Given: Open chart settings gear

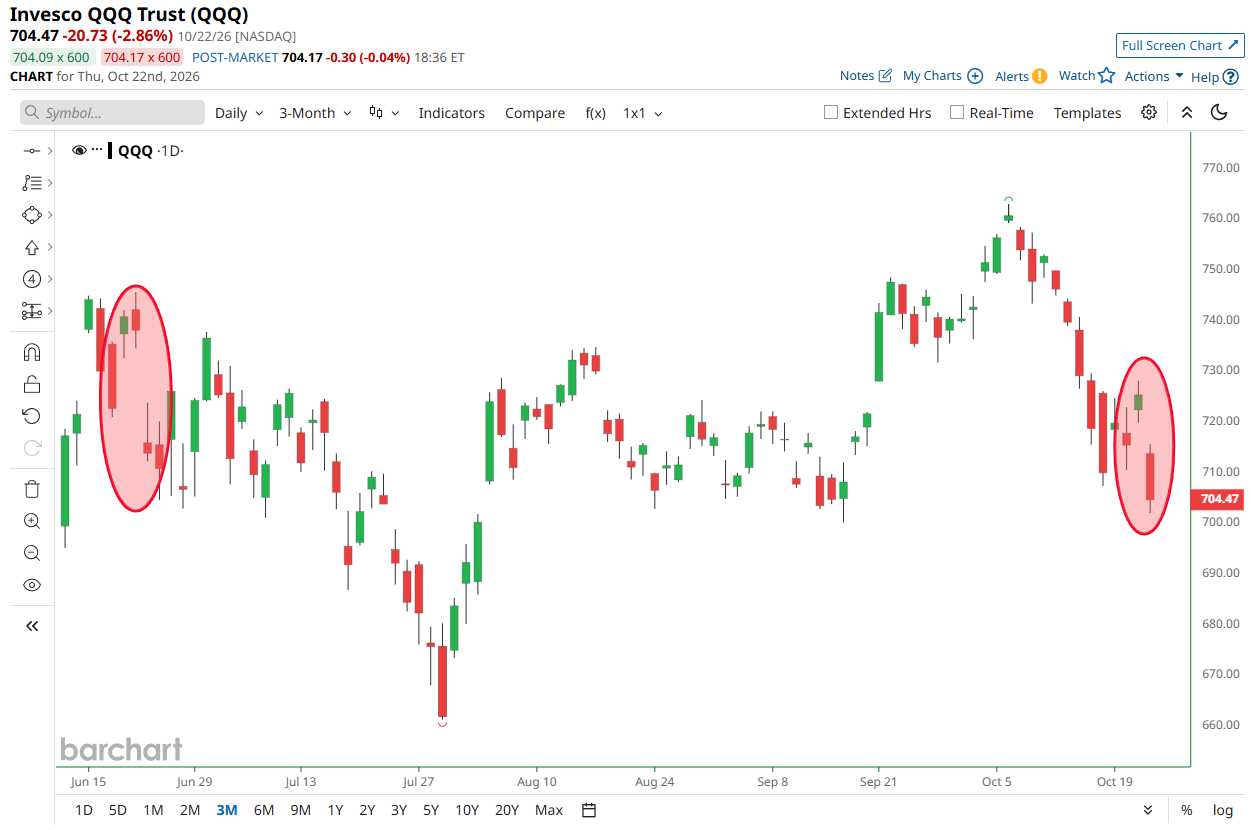Looking at the screenshot, I should click(1149, 112).
